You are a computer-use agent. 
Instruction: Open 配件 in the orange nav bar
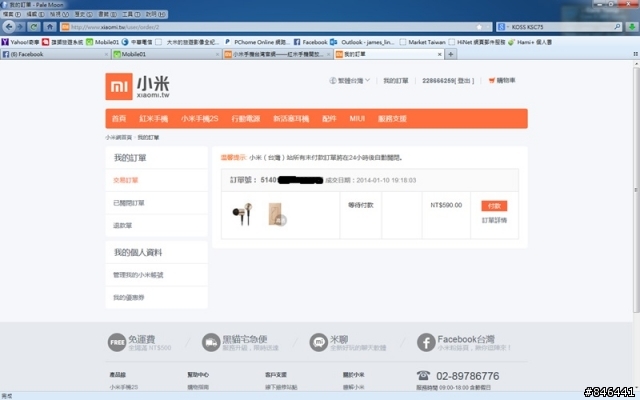[x=329, y=119]
